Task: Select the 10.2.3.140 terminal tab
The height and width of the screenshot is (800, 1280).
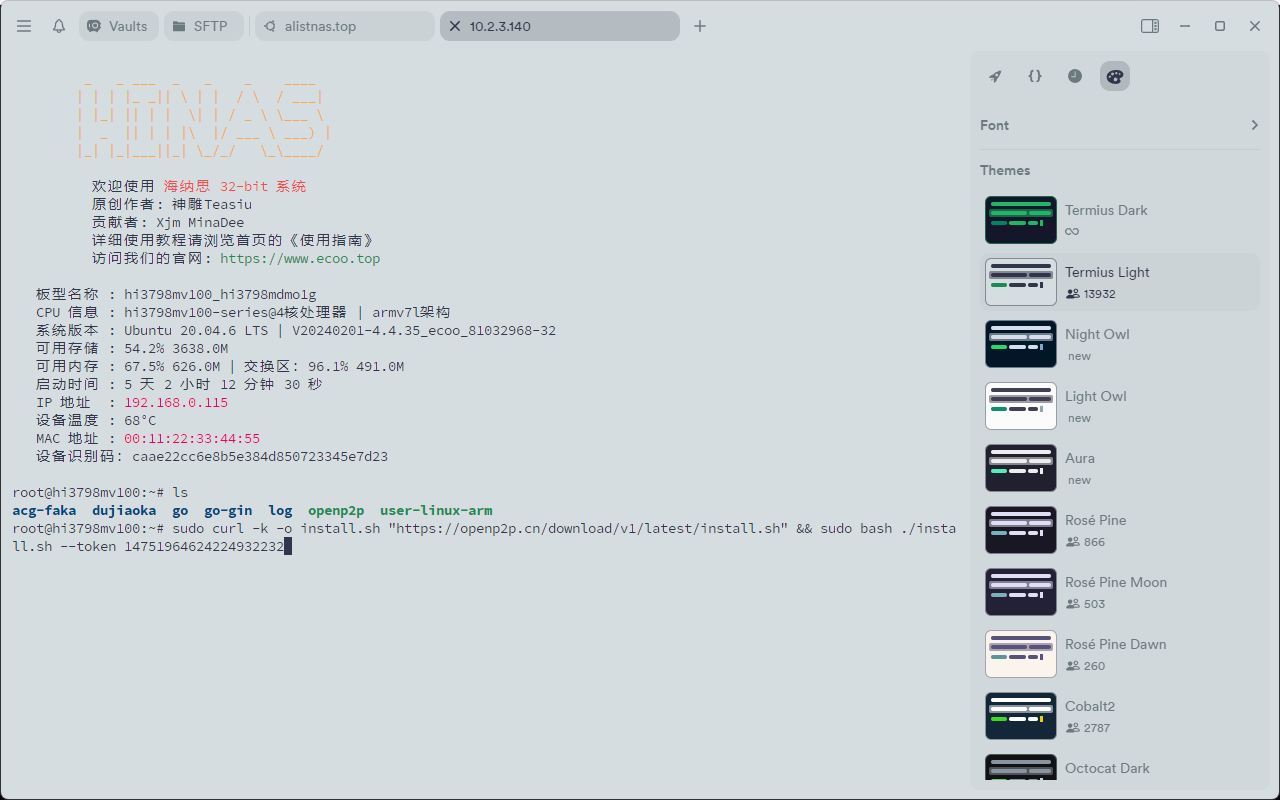Action: (x=560, y=26)
